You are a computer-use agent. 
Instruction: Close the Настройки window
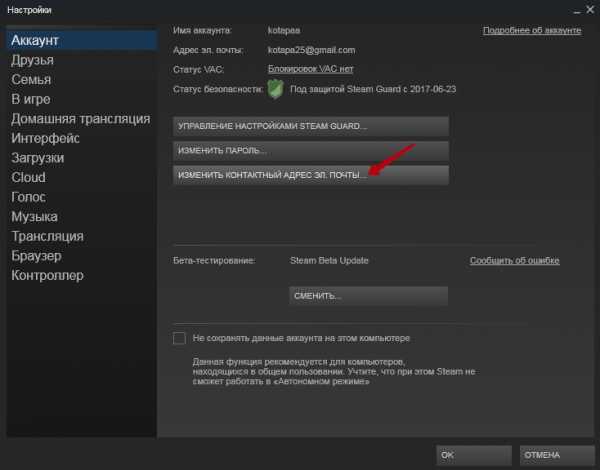590,10
